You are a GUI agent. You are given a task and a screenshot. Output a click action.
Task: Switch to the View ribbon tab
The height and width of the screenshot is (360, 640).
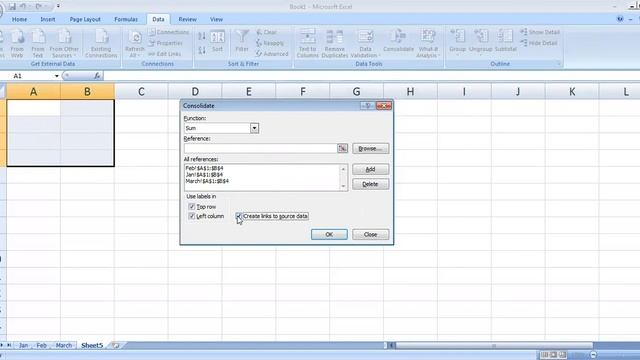pos(216,19)
